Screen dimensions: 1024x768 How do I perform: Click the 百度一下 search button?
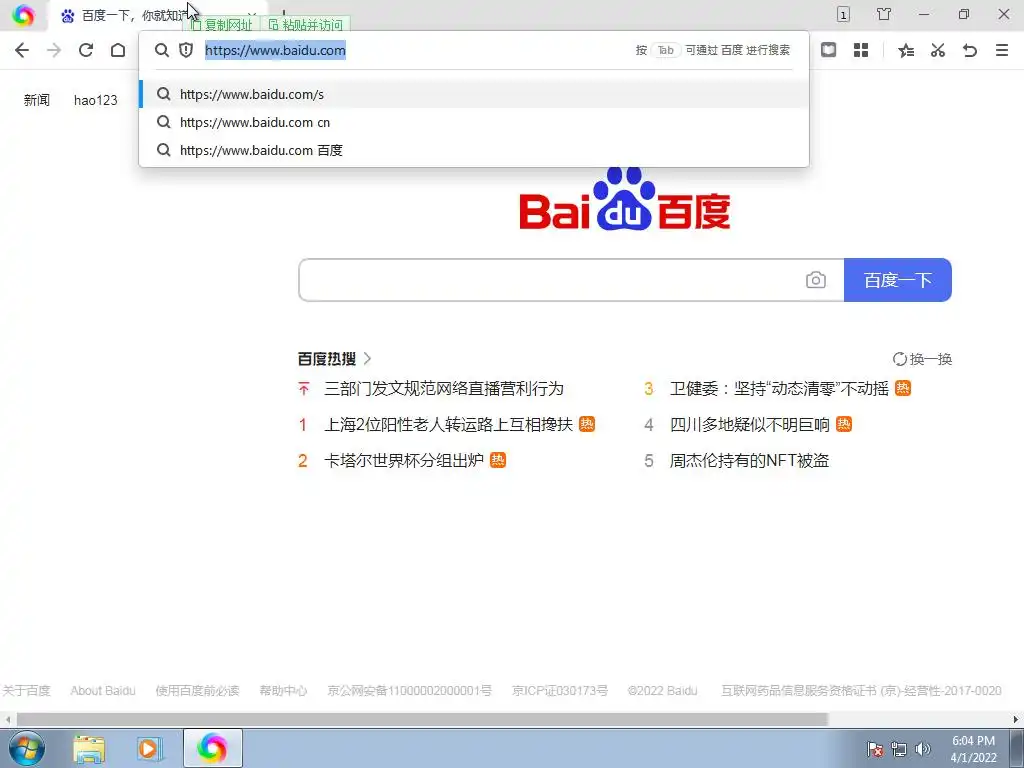898,280
